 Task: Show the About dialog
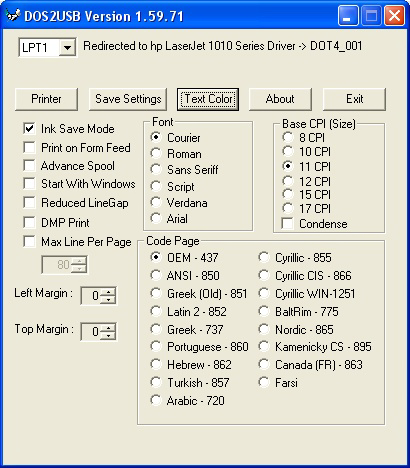pos(280,99)
